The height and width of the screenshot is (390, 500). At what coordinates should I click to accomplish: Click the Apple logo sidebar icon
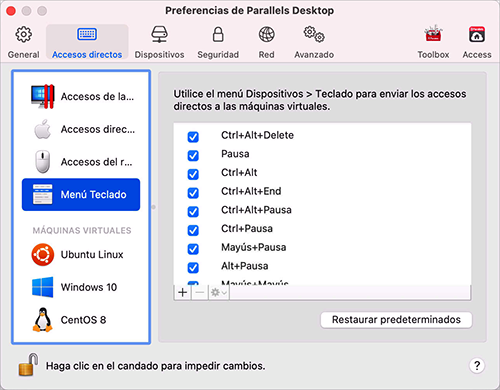pos(43,129)
